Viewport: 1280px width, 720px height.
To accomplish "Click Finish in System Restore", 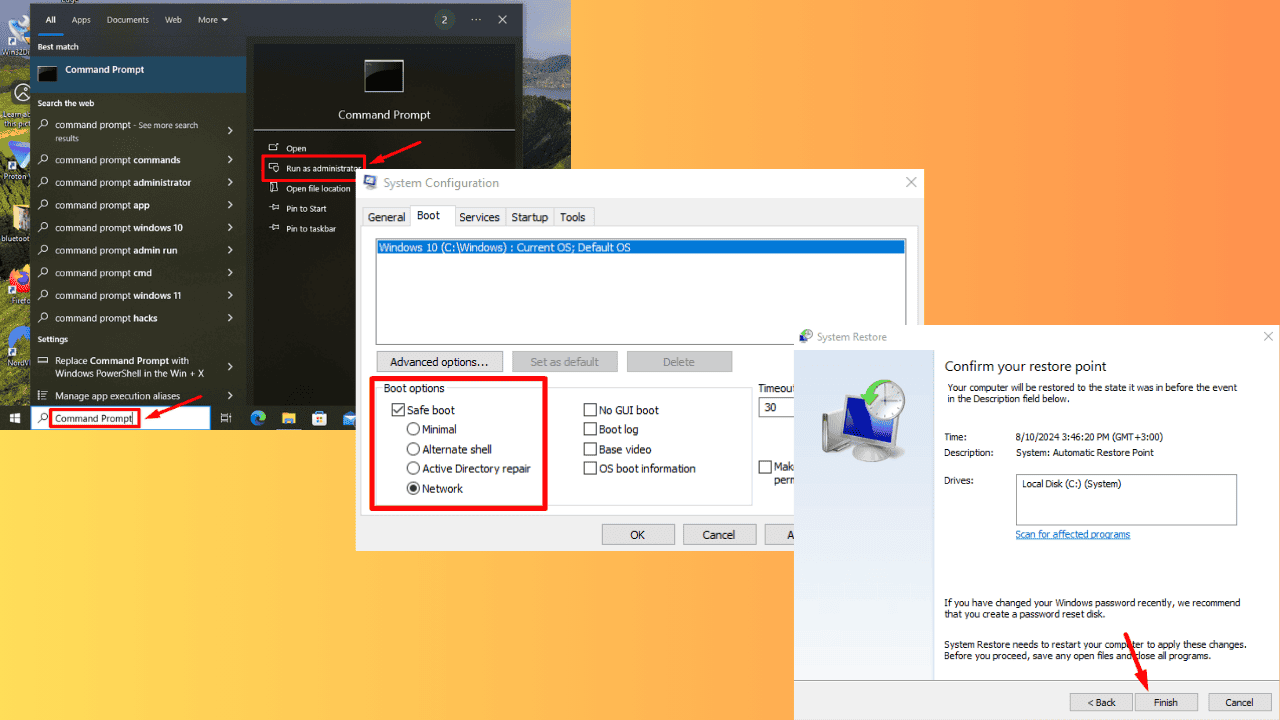I will coord(1165,702).
